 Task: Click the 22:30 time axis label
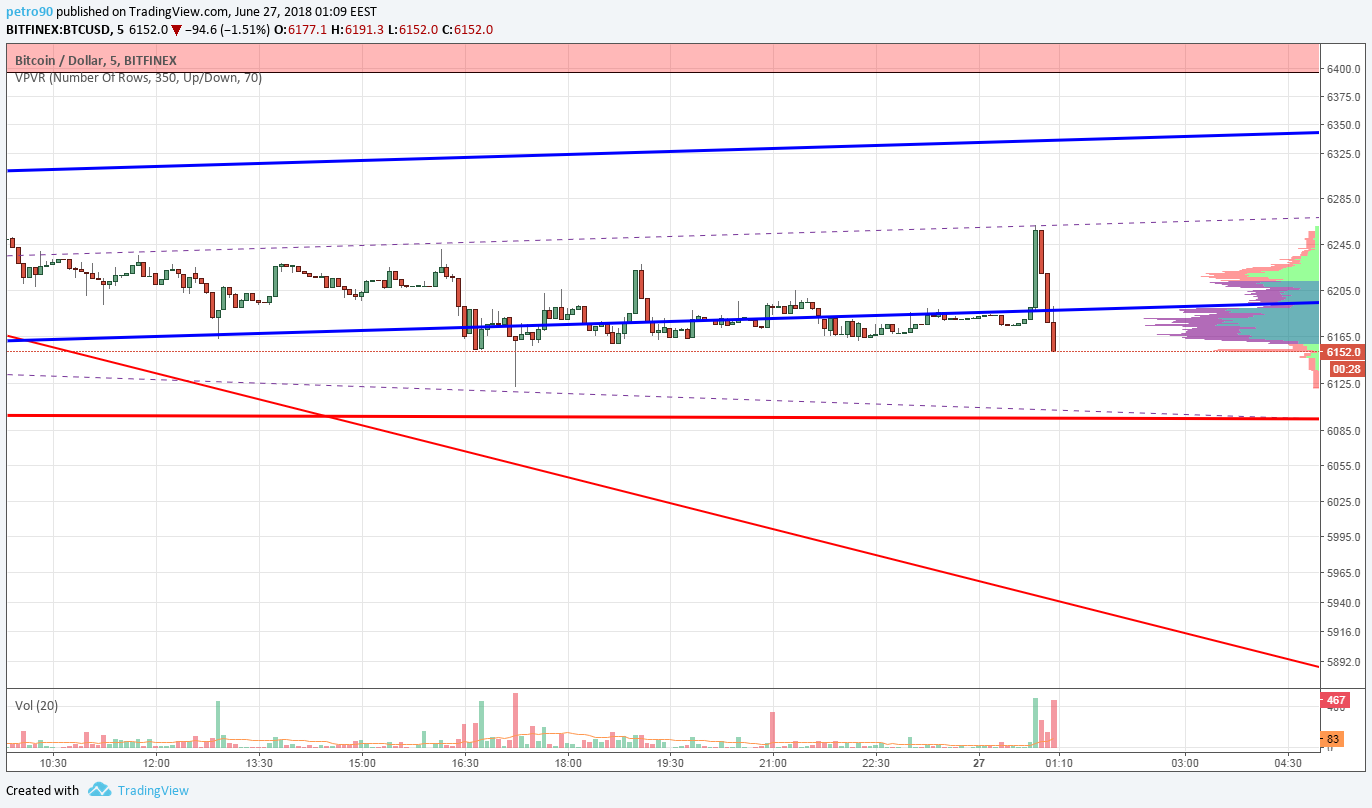pos(876,763)
